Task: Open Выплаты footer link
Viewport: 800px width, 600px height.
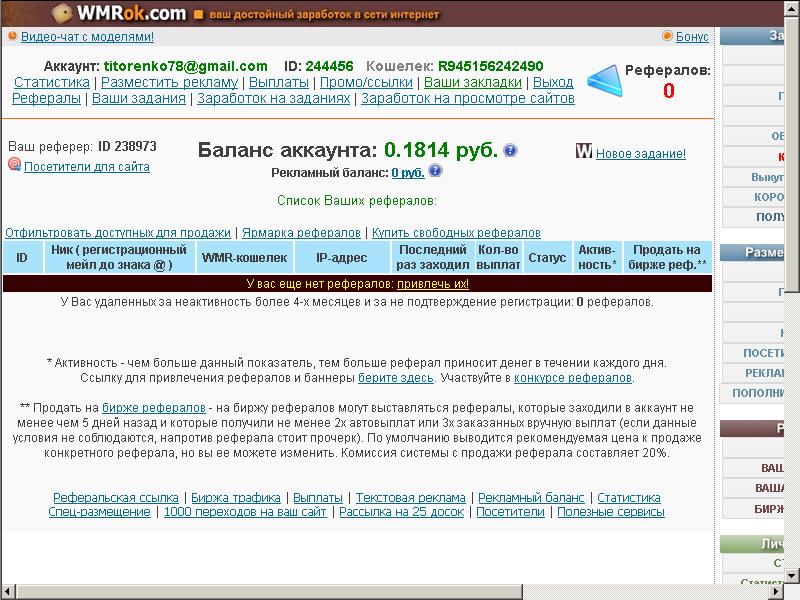Action: pos(318,497)
